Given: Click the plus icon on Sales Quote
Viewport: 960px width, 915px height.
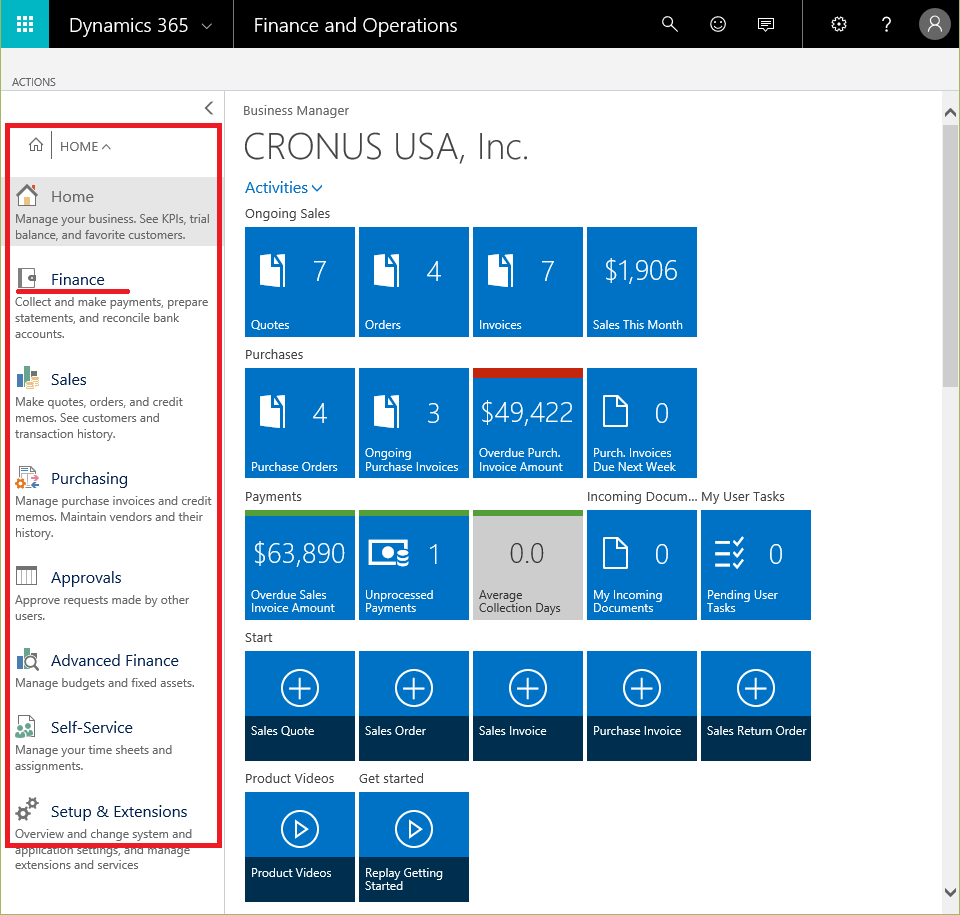Looking at the screenshot, I should point(300,688).
